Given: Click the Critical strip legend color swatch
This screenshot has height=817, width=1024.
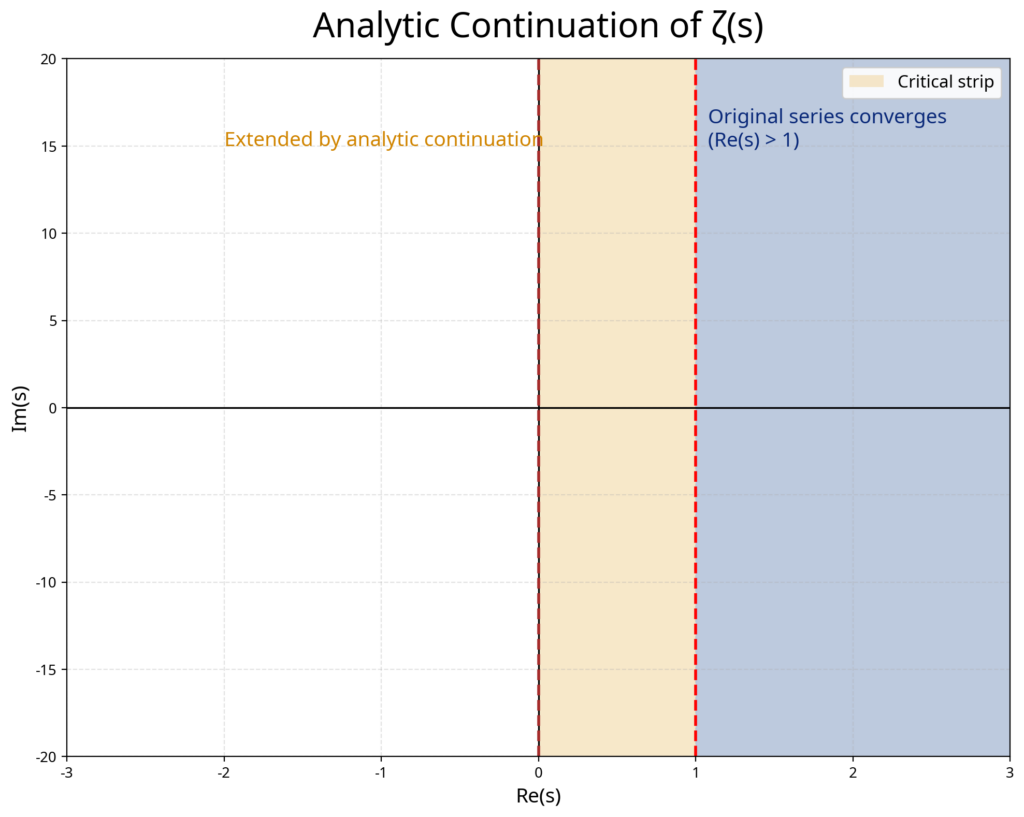Looking at the screenshot, I should coord(867,82).
